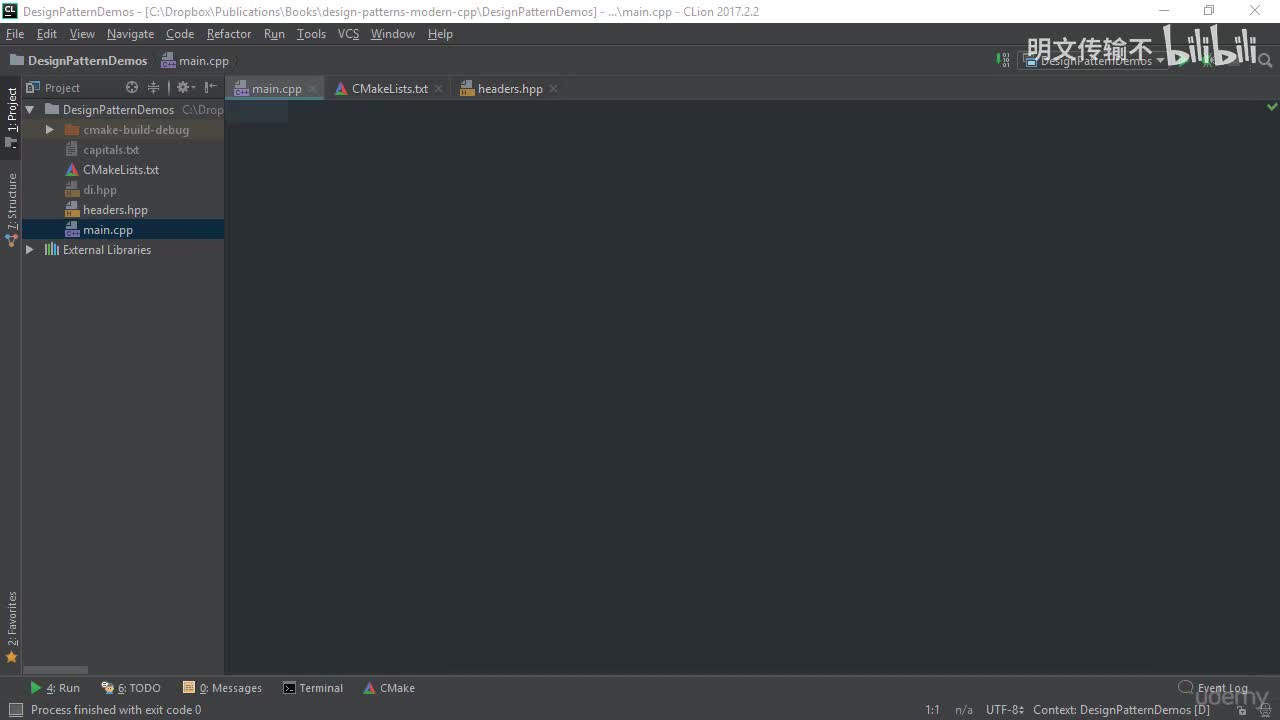Image resolution: width=1280 pixels, height=720 pixels.
Task: Click the horizontal scrollbar of the Project panel
Action: coord(56,670)
